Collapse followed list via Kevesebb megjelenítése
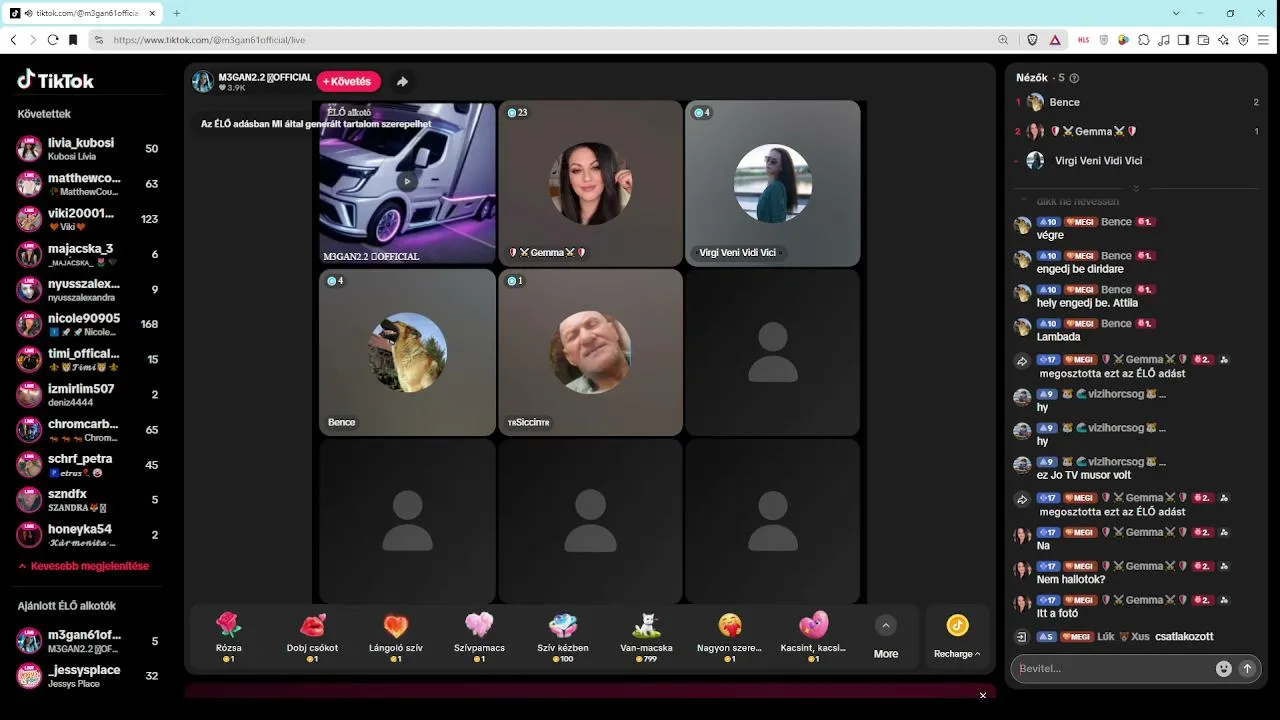Screen dimensions: 1280x720 pos(83,566)
